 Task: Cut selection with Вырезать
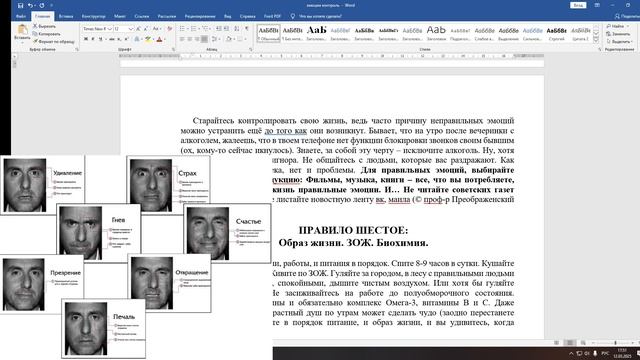tap(44, 26)
